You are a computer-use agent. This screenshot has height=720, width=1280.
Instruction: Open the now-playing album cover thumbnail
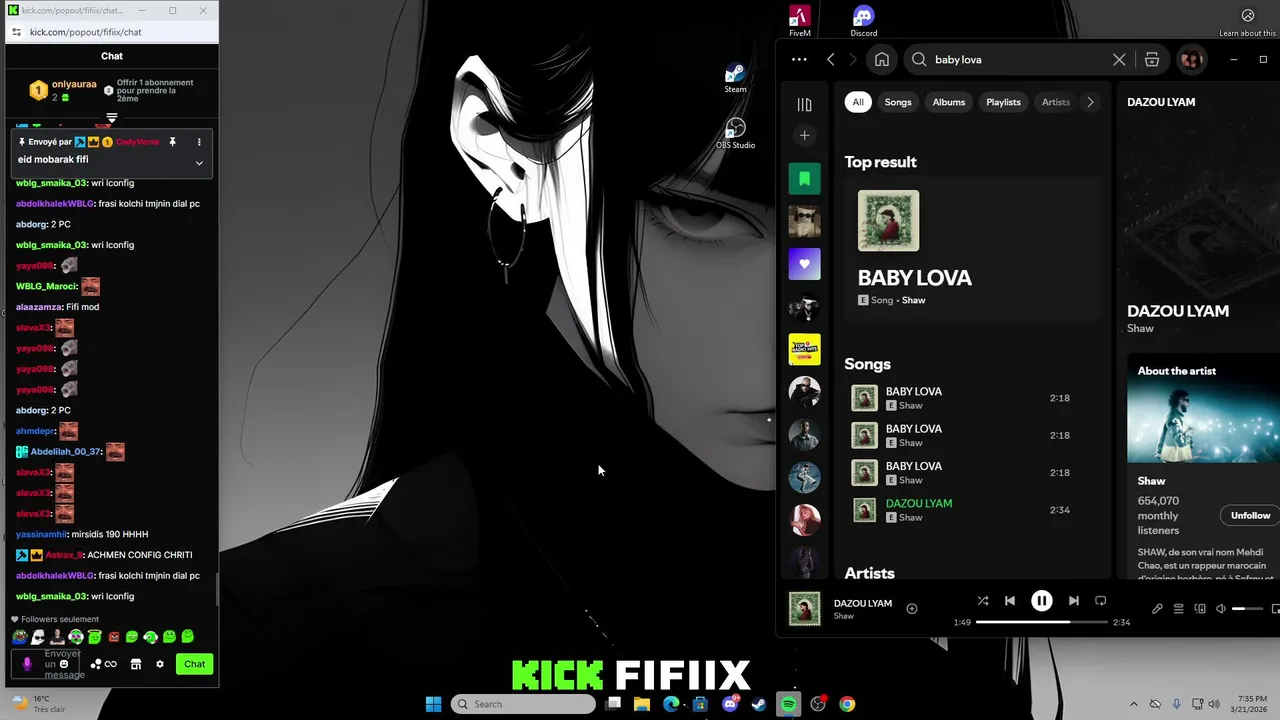tap(804, 609)
